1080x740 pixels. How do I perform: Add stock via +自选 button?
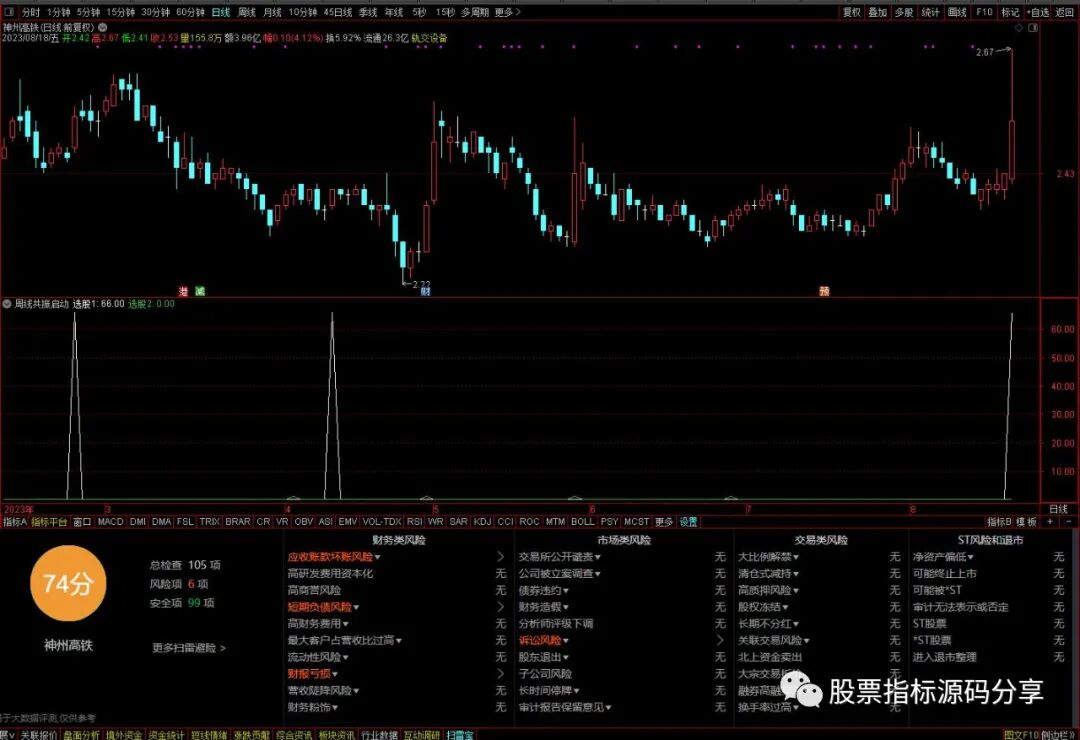(1038, 12)
